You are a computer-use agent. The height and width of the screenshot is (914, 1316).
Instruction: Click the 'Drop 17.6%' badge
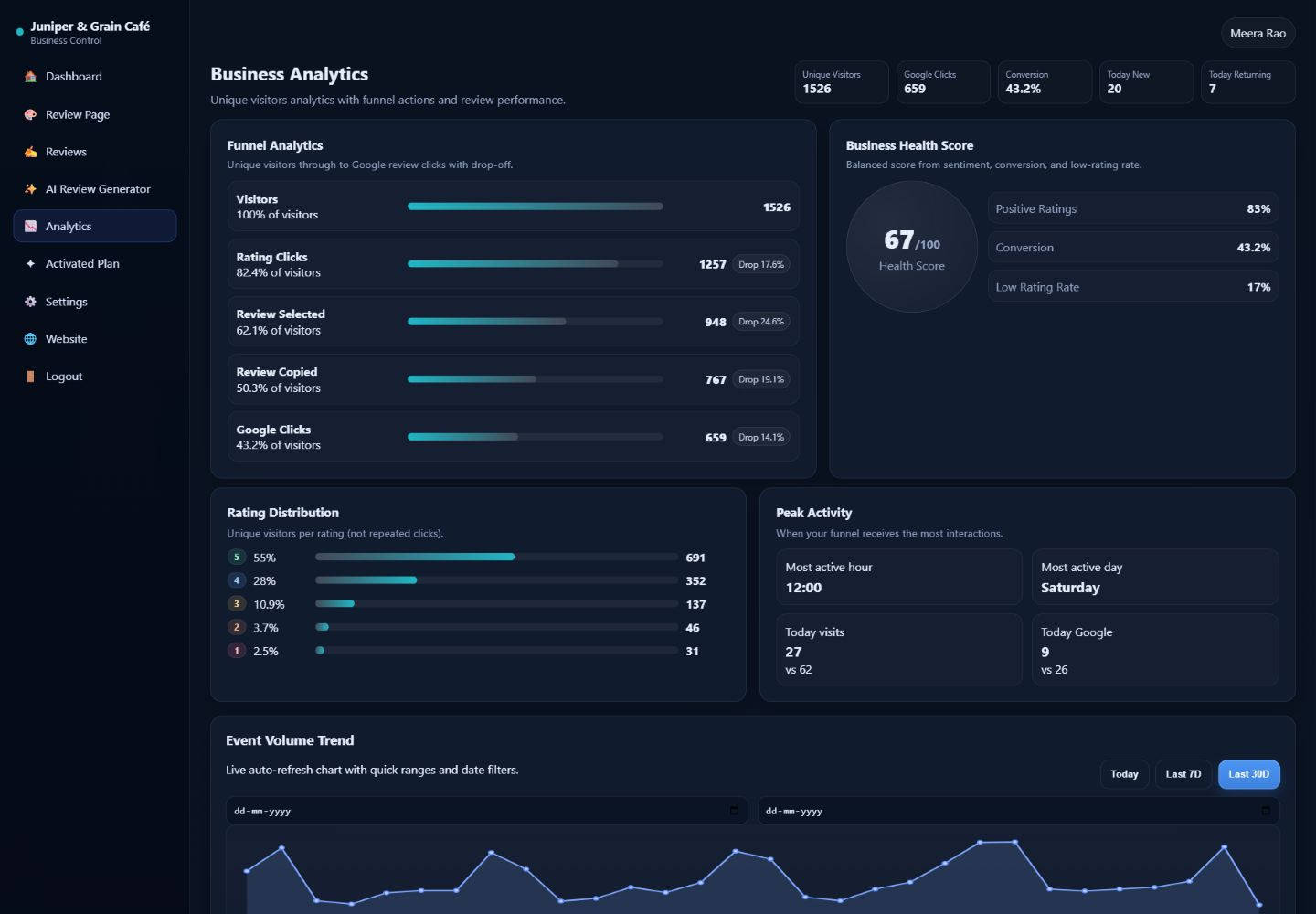(761, 265)
